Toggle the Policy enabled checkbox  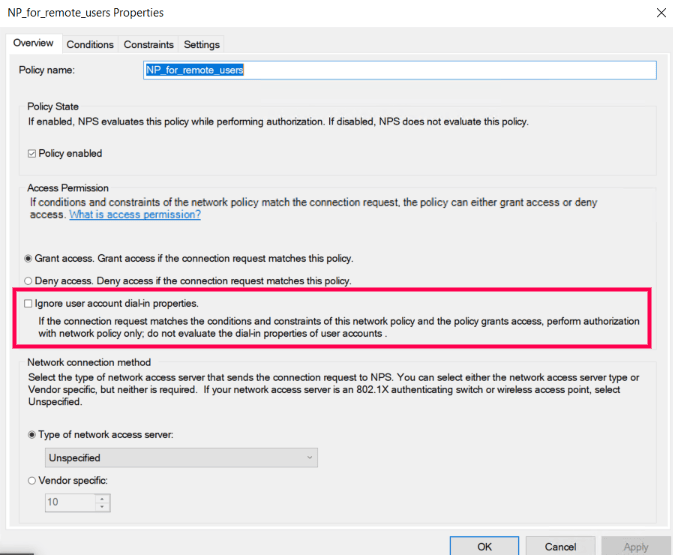30,154
